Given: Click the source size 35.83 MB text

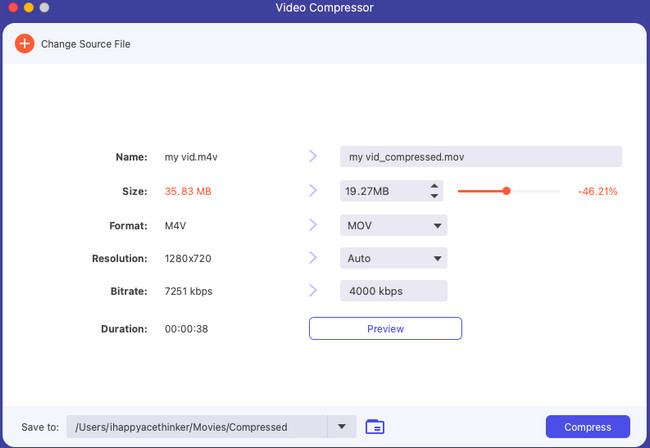Looking at the screenshot, I should 188,191.
